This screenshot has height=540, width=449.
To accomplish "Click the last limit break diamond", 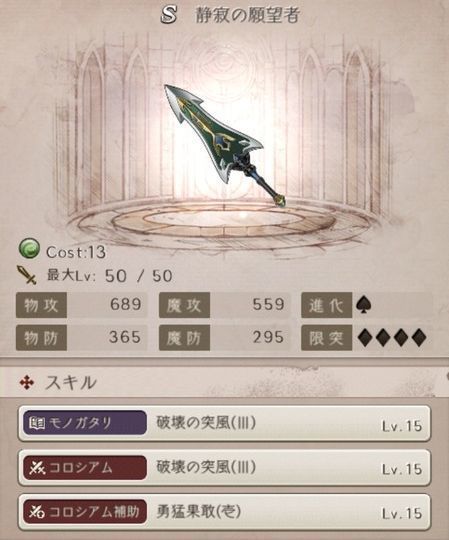I will point(419,338).
